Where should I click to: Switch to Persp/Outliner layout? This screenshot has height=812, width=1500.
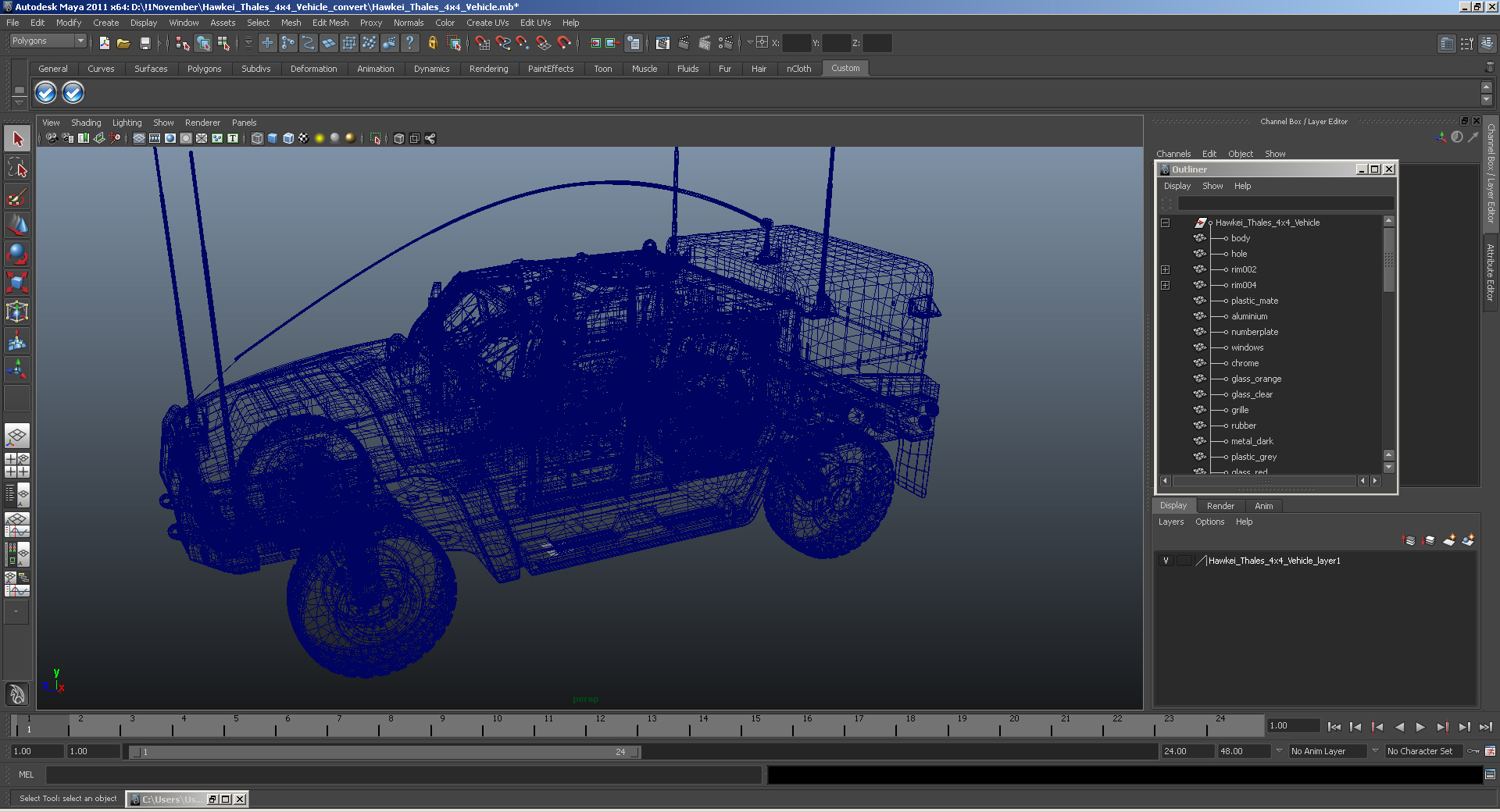click(17, 495)
